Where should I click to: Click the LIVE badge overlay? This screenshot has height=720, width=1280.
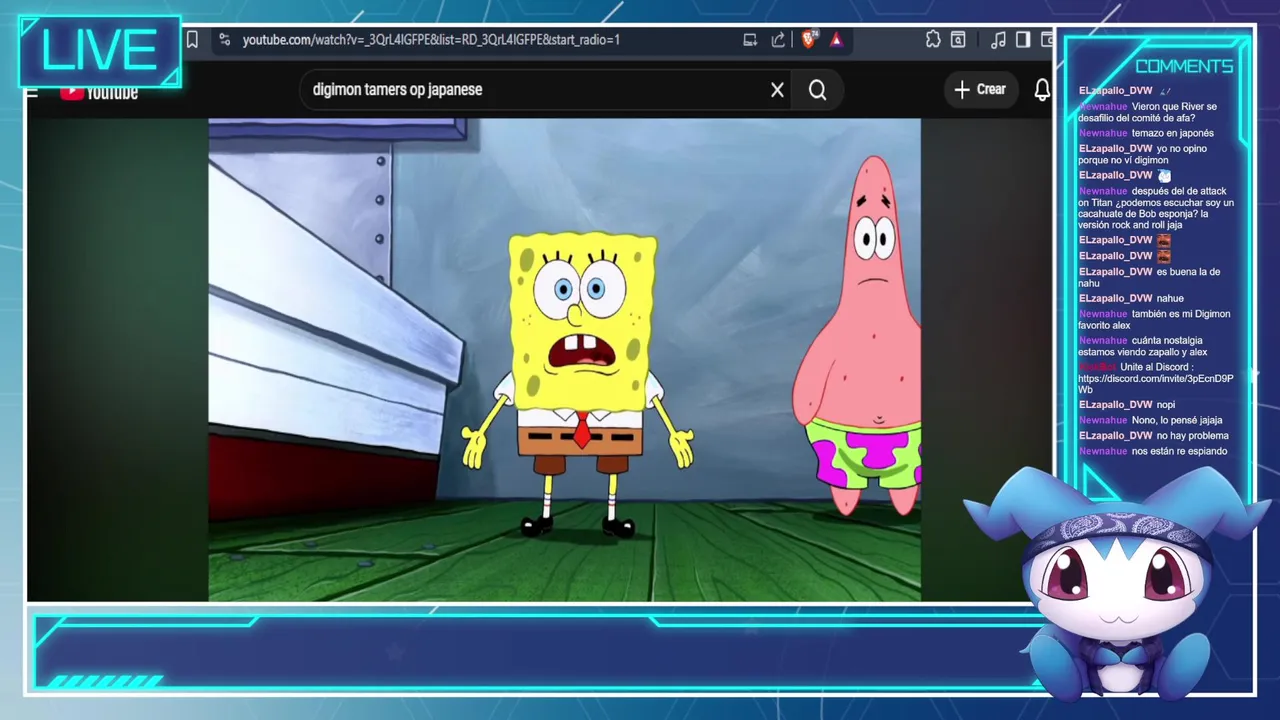99,50
